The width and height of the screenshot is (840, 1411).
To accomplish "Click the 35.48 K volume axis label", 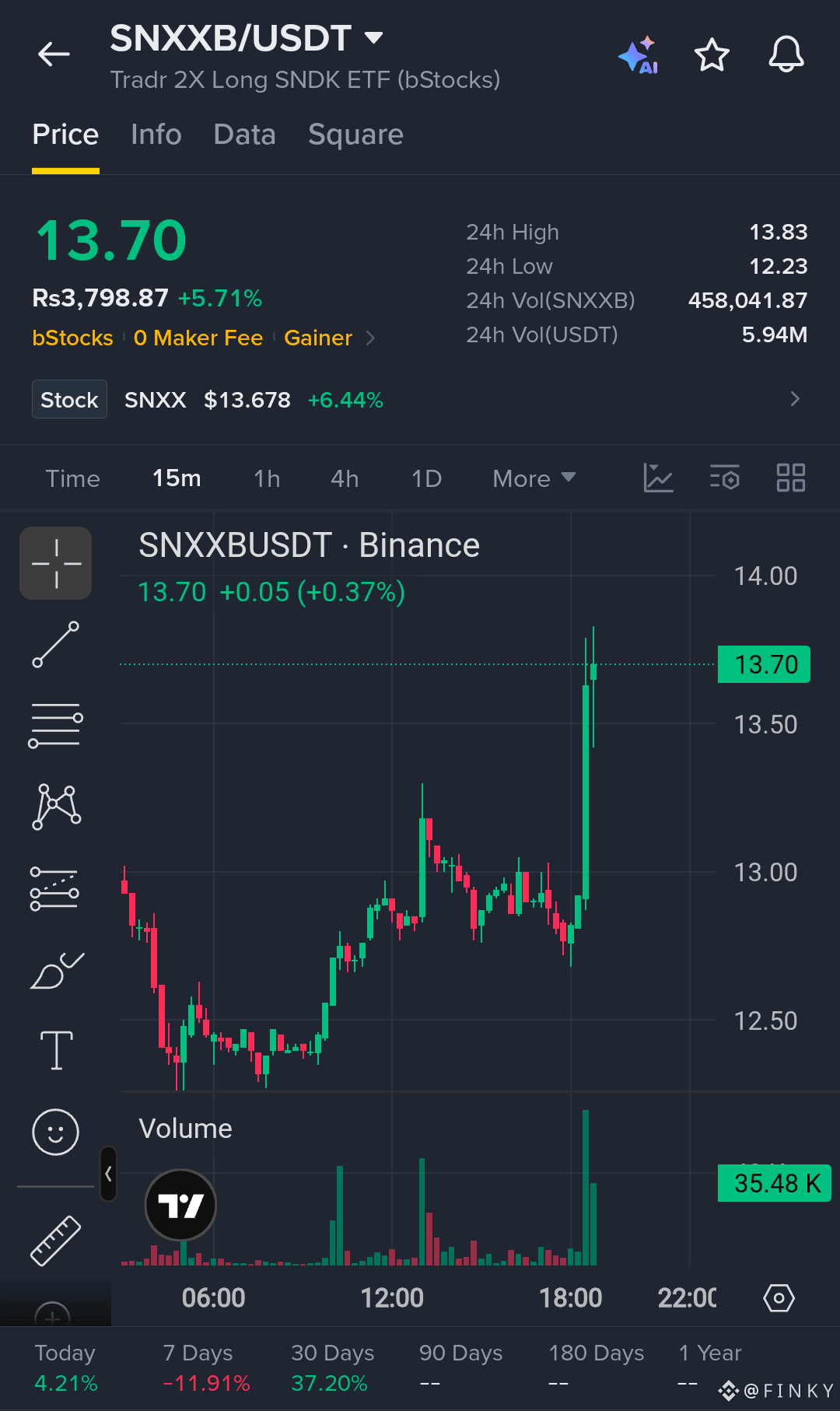I will (x=775, y=1183).
